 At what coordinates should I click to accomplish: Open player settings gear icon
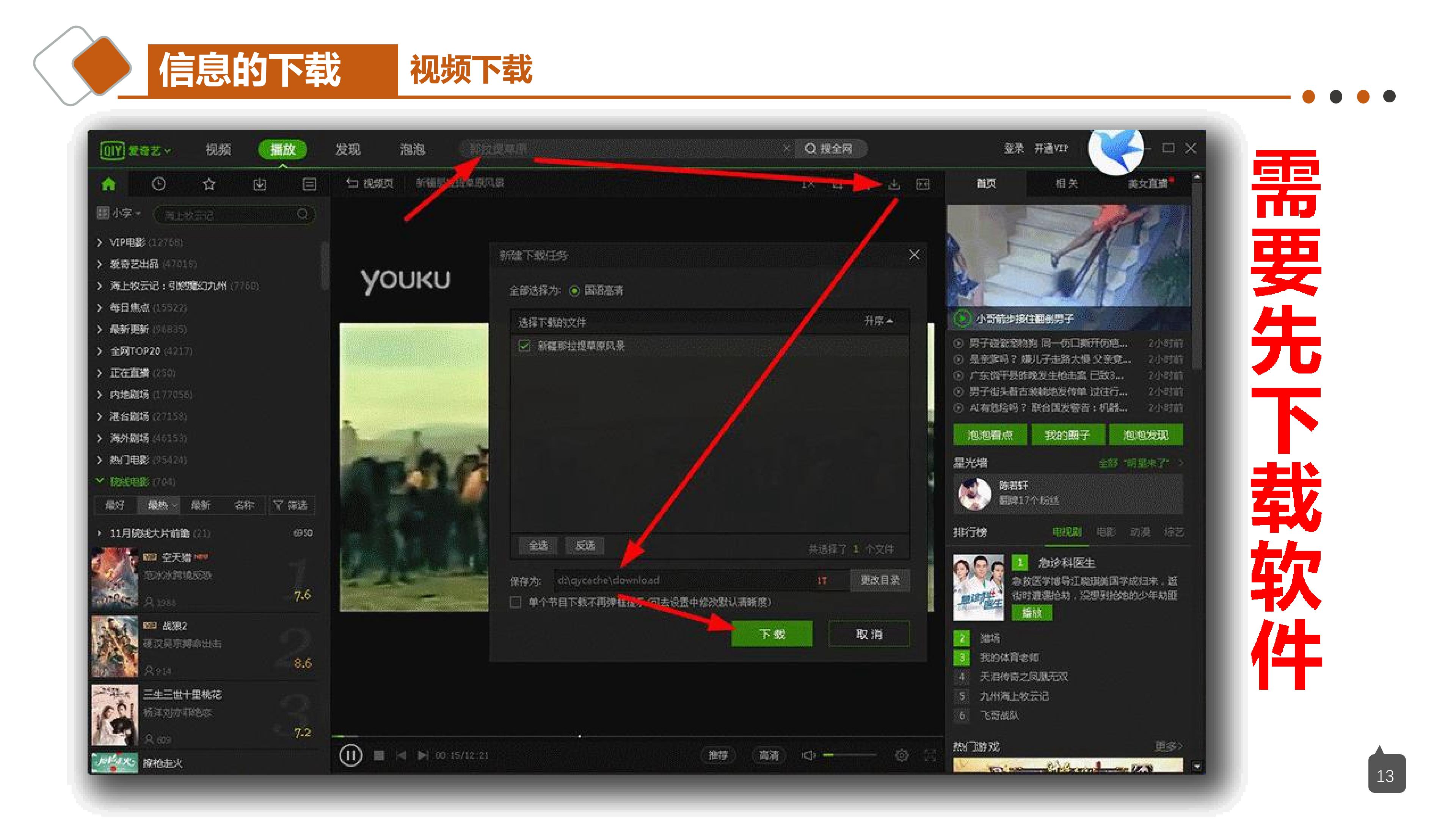pos(902,755)
